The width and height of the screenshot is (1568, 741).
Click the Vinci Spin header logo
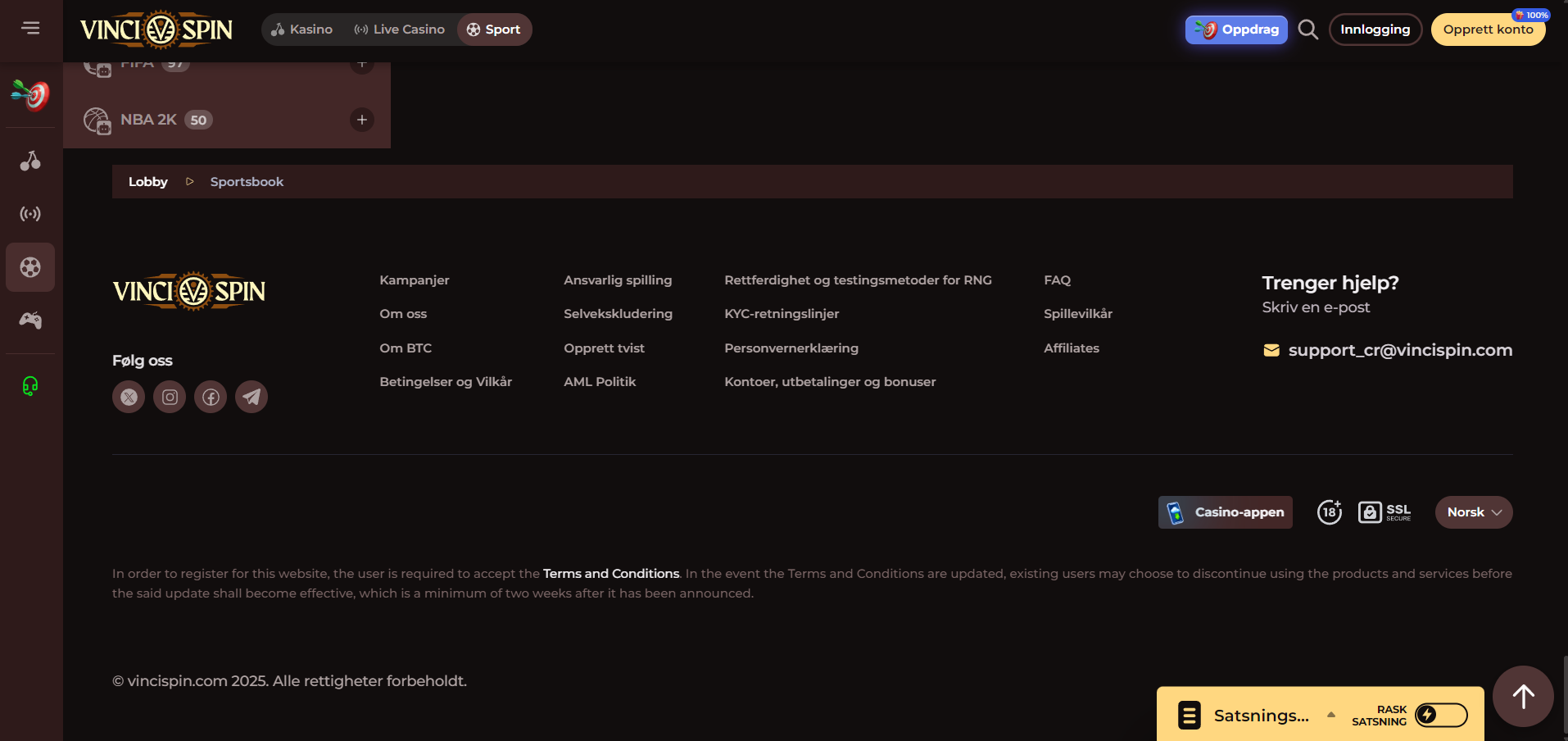click(x=156, y=30)
